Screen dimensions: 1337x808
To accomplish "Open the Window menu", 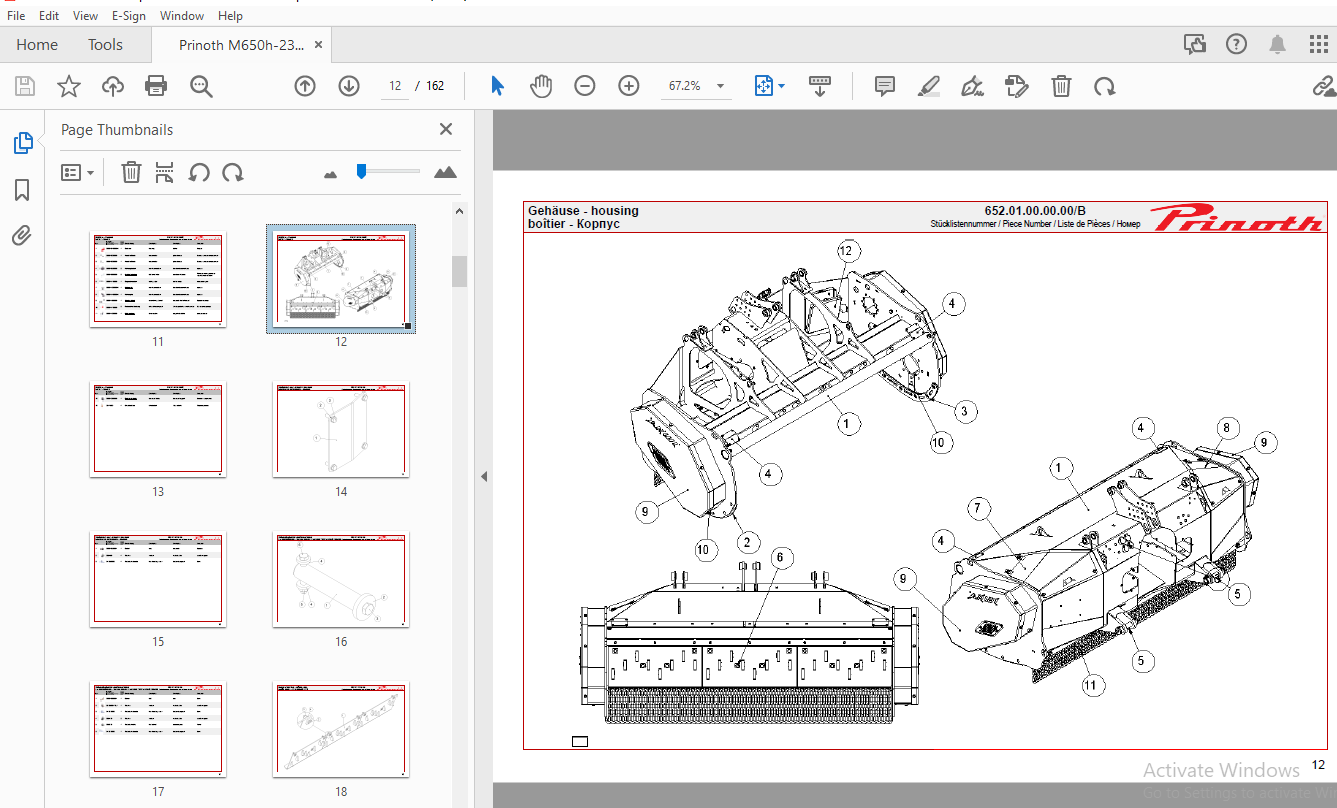I will coord(182,16).
